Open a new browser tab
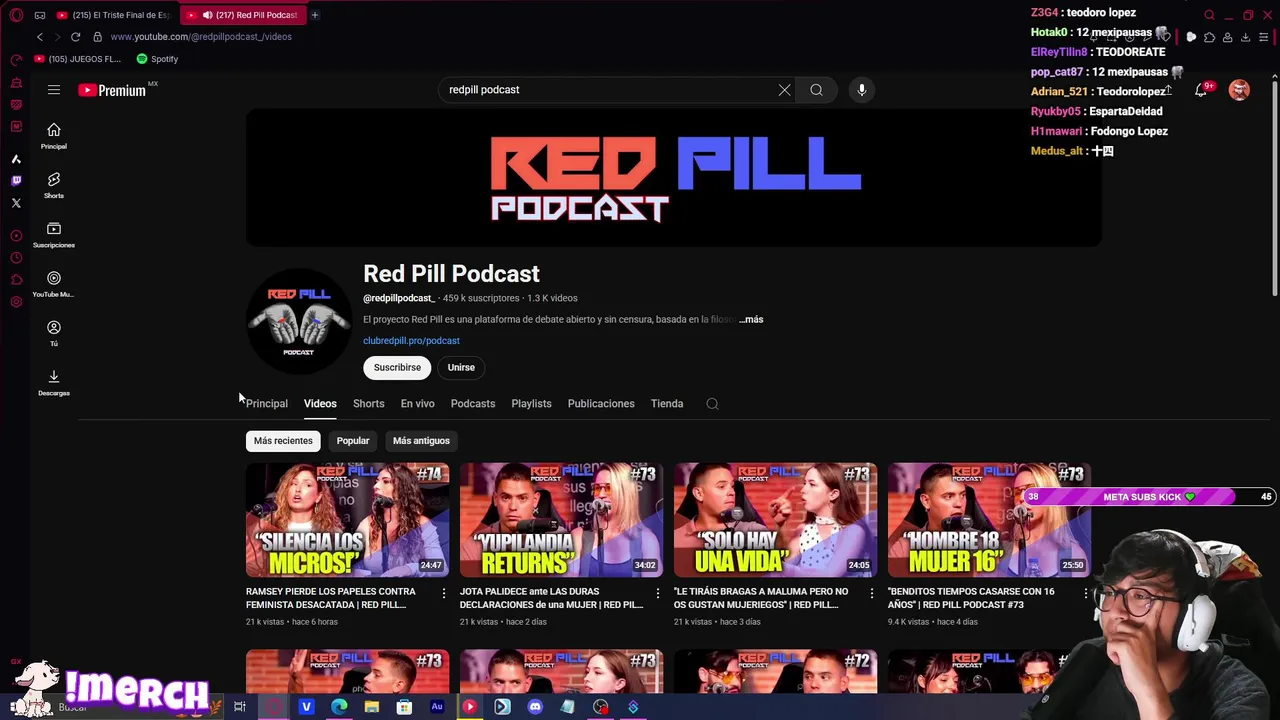Image resolution: width=1280 pixels, height=720 pixels. tap(314, 15)
